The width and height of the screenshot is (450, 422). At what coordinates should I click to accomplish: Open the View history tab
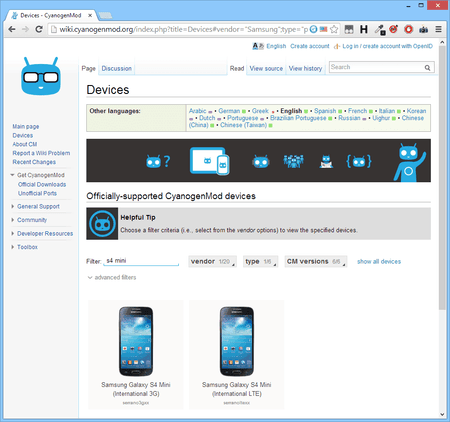[305, 68]
